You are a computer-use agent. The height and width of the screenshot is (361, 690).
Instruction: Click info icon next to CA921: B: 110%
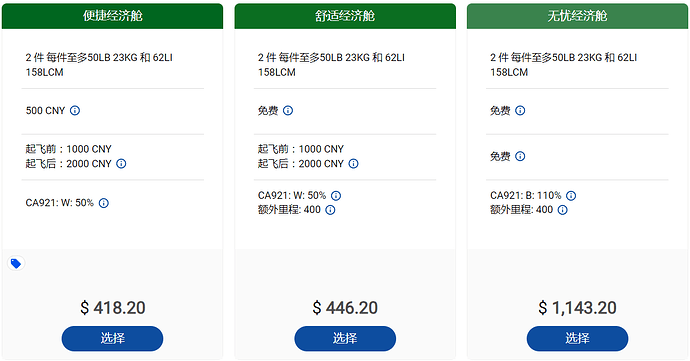571,195
